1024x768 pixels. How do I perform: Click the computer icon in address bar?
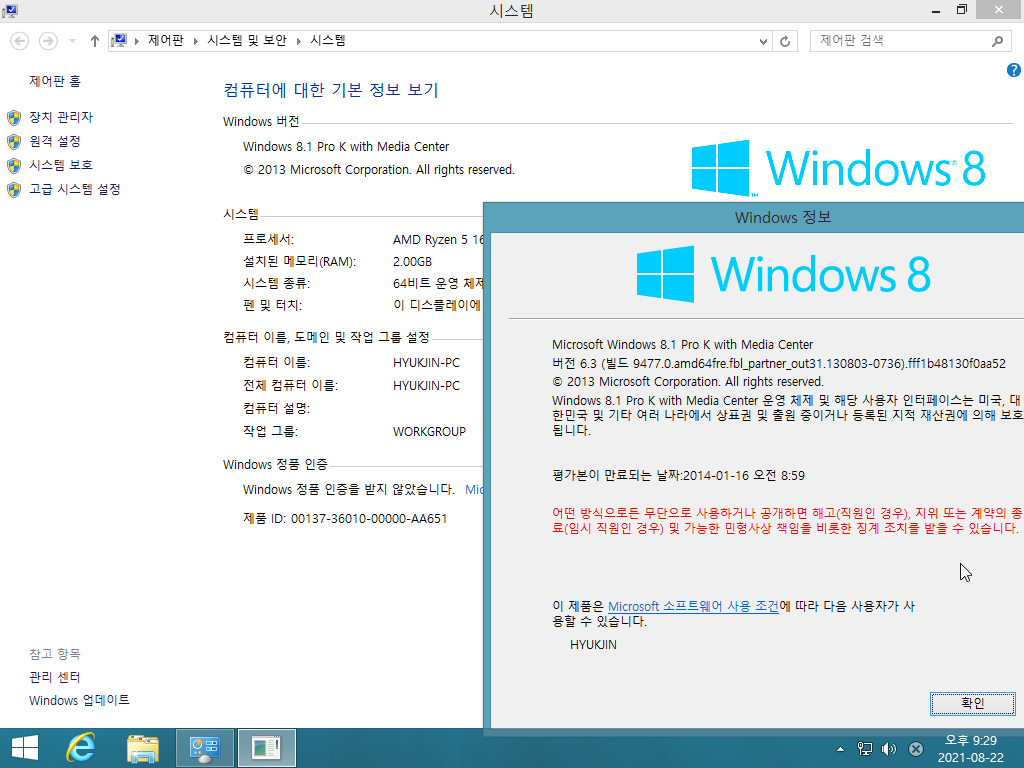tap(119, 41)
